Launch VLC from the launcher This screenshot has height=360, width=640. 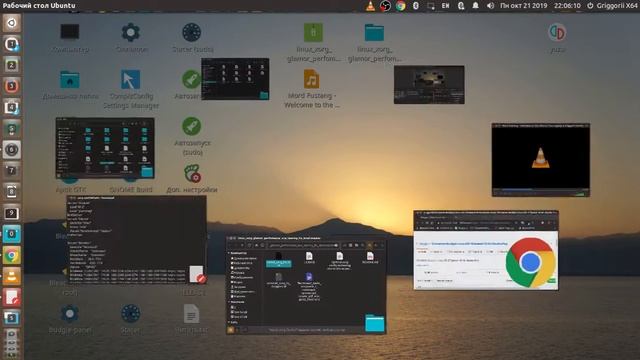(x=11, y=276)
